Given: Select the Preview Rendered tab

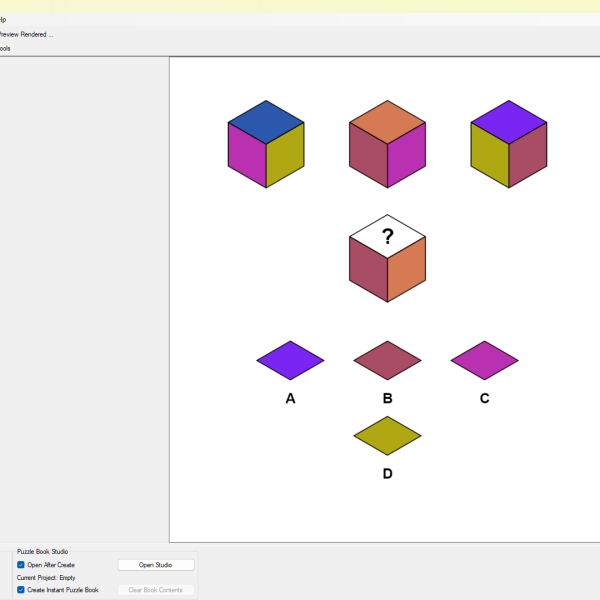Looking at the screenshot, I should pos(26,34).
